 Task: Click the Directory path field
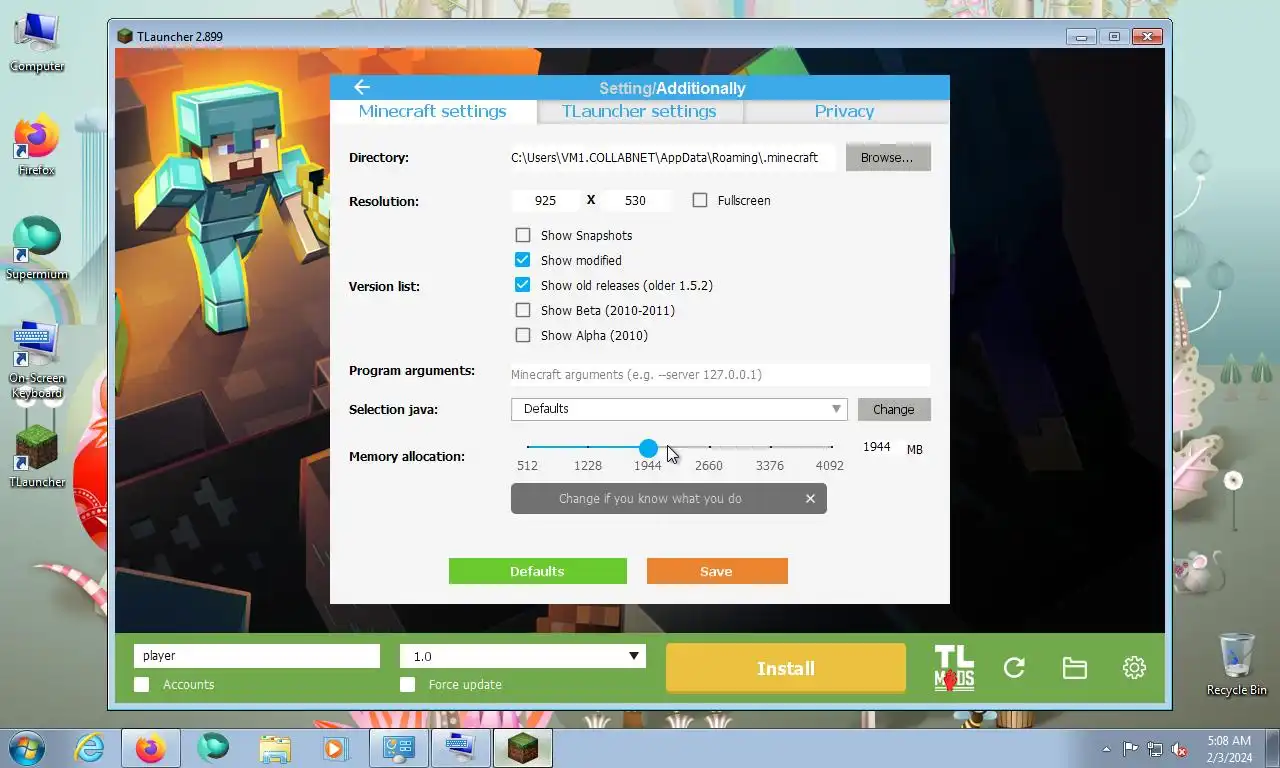click(673, 157)
